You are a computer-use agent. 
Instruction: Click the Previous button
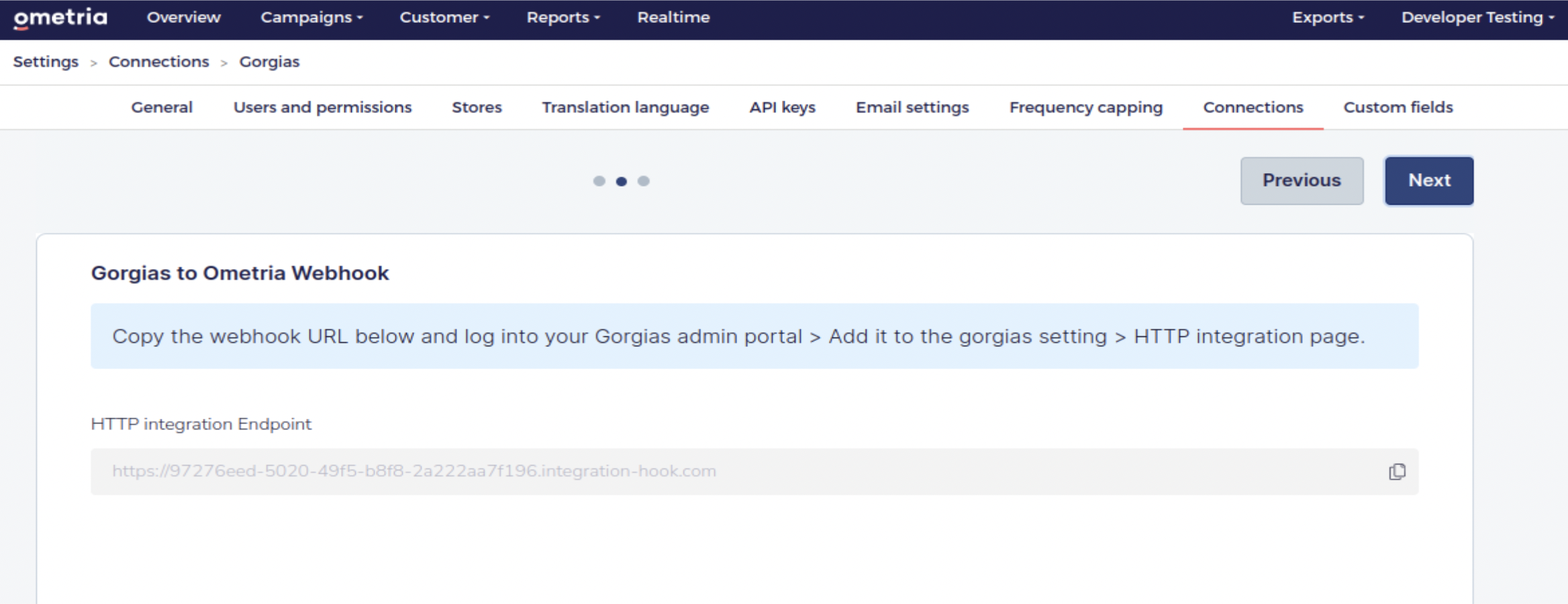[1302, 180]
